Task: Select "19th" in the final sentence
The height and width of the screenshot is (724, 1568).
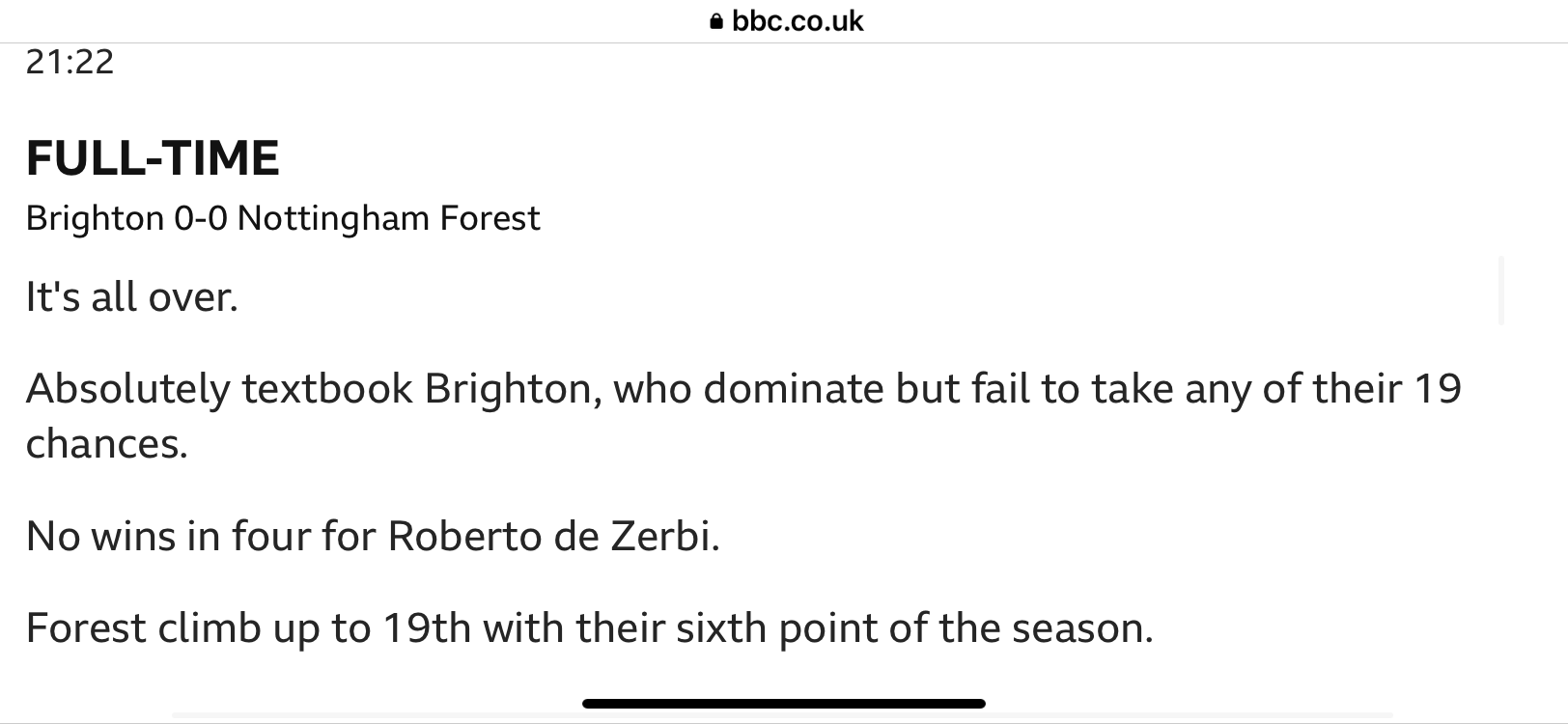Action: [x=427, y=628]
